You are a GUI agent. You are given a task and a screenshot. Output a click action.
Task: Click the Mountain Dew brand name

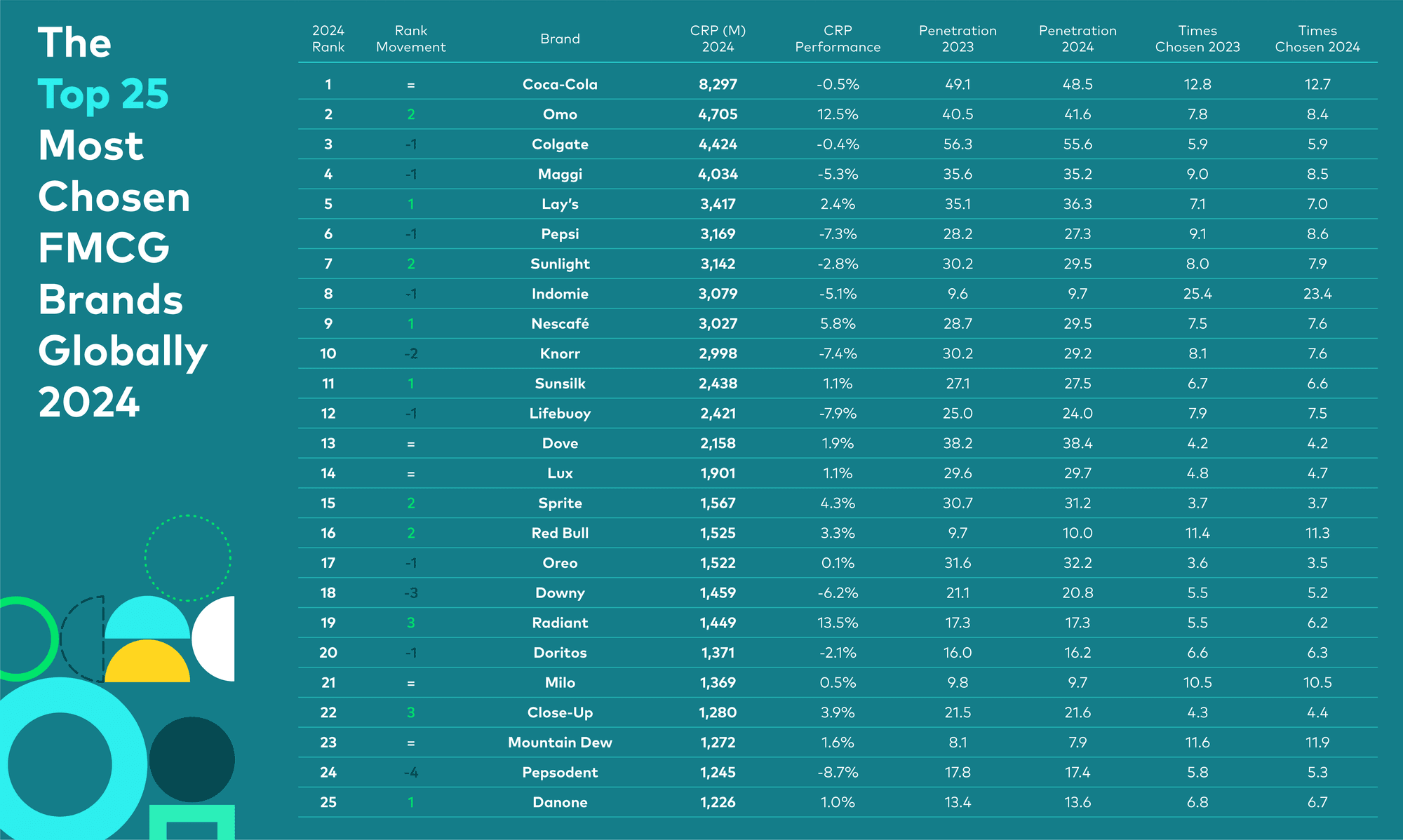(x=560, y=742)
